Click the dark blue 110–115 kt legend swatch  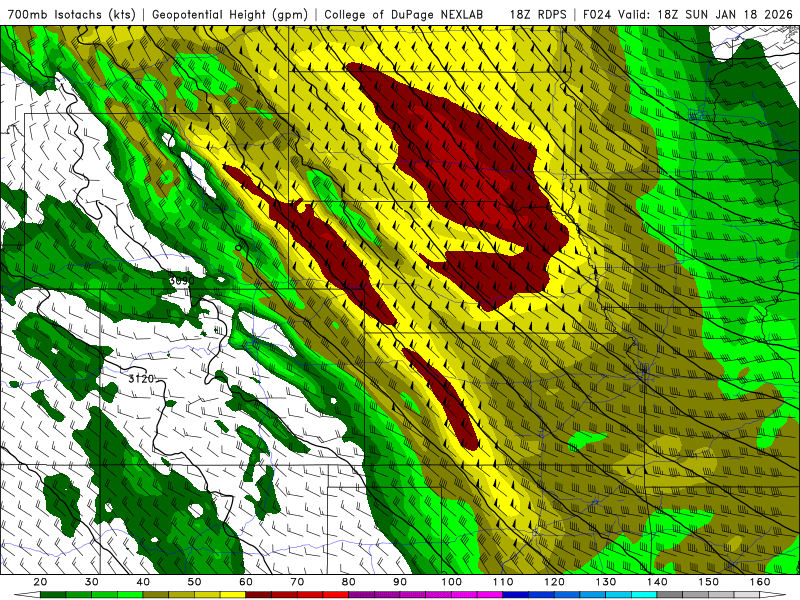[x=515, y=595]
